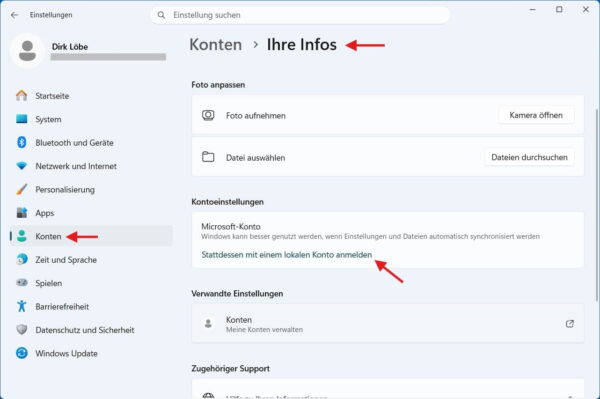Image resolution: width=600 pixels, height=399 pixels.
Task: Close the Einstellungen window
Action: [x=586, y=10]
